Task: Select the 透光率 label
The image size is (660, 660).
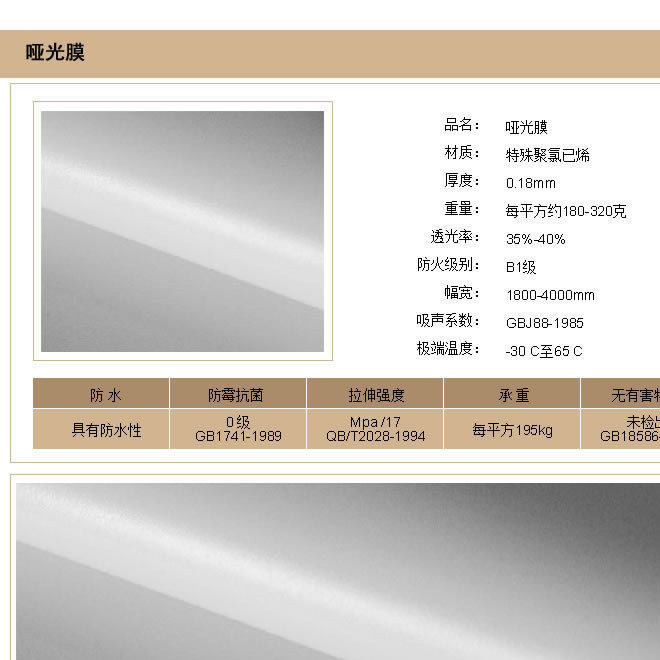Action: coord(455,237)
